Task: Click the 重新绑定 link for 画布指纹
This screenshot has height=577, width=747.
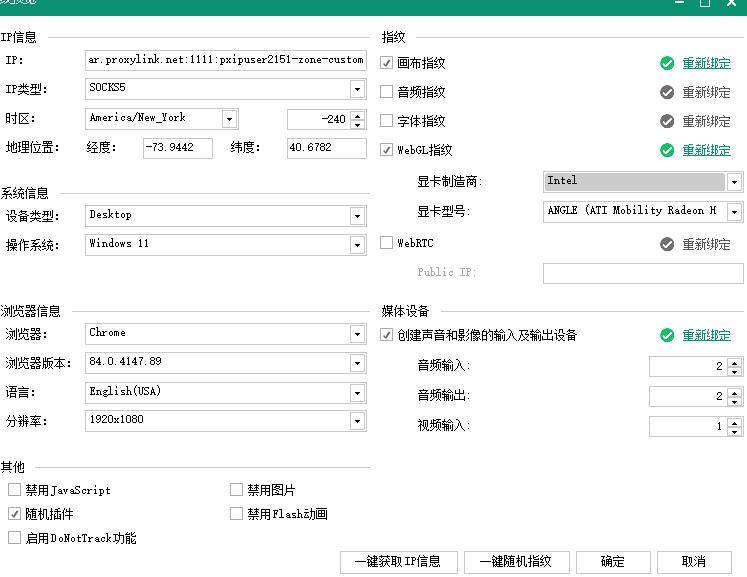Action: coord(706,63)
